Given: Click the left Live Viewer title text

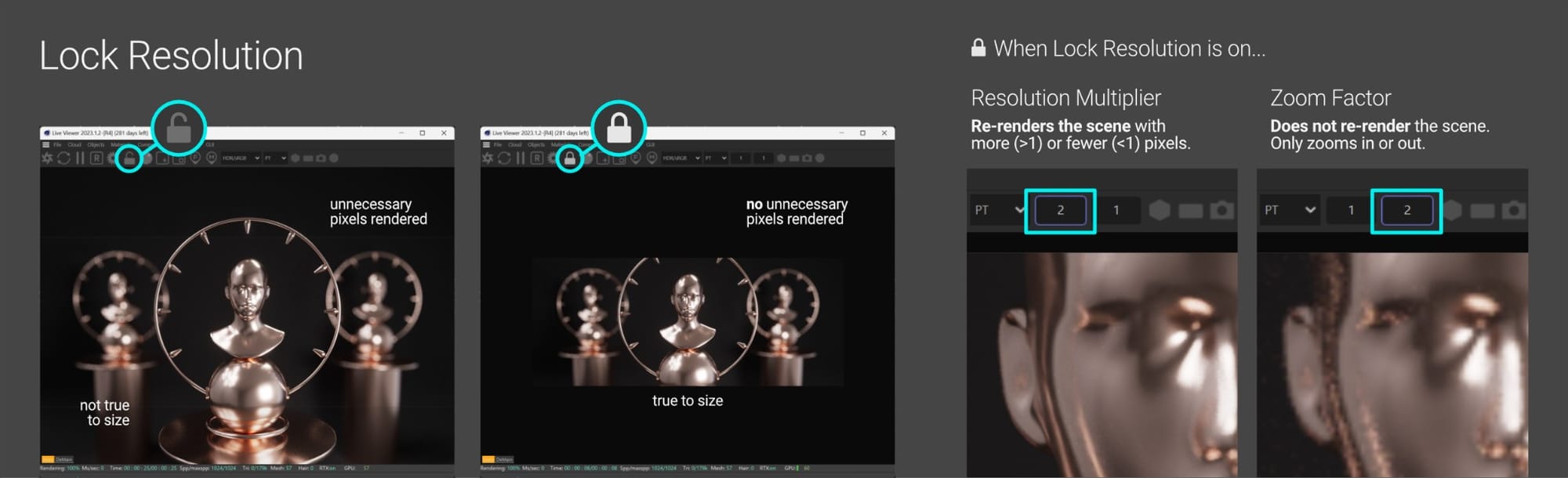Looking at the screenshot, I should point(100,133).
